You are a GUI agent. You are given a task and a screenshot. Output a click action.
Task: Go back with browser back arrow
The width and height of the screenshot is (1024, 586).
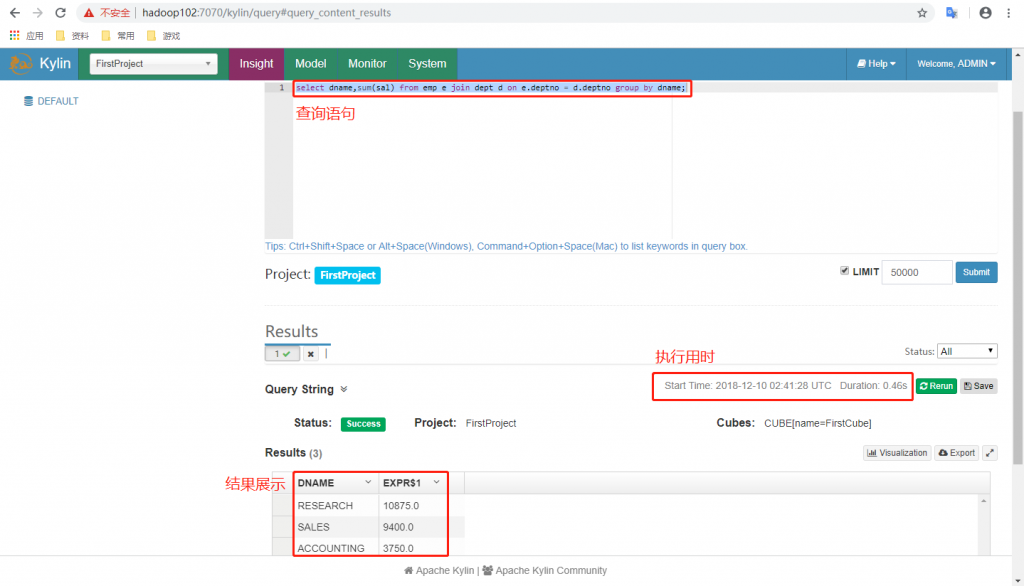14,12
